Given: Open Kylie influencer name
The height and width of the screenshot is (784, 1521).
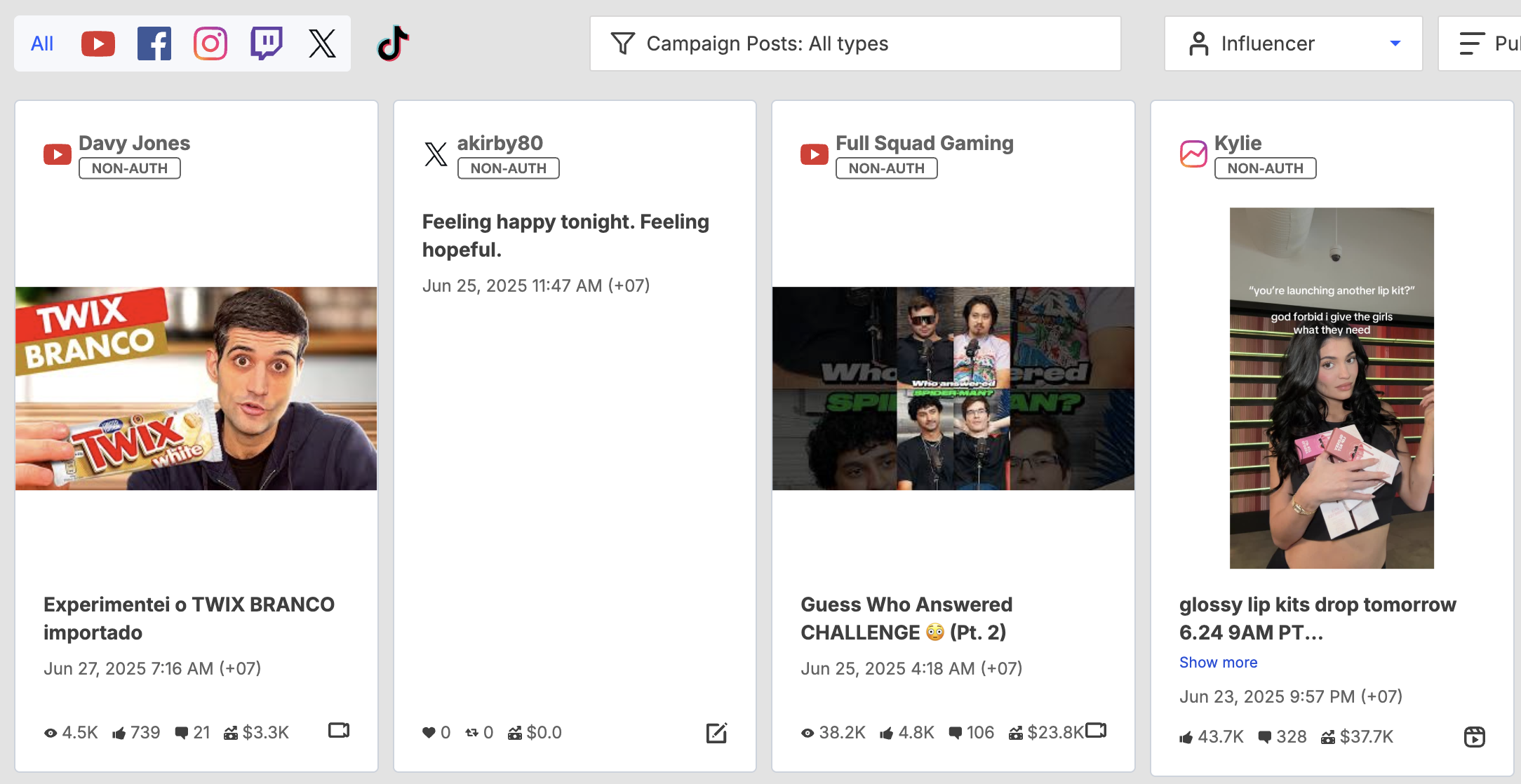Looking at the screenshot, I should (x=1238, y=143).
